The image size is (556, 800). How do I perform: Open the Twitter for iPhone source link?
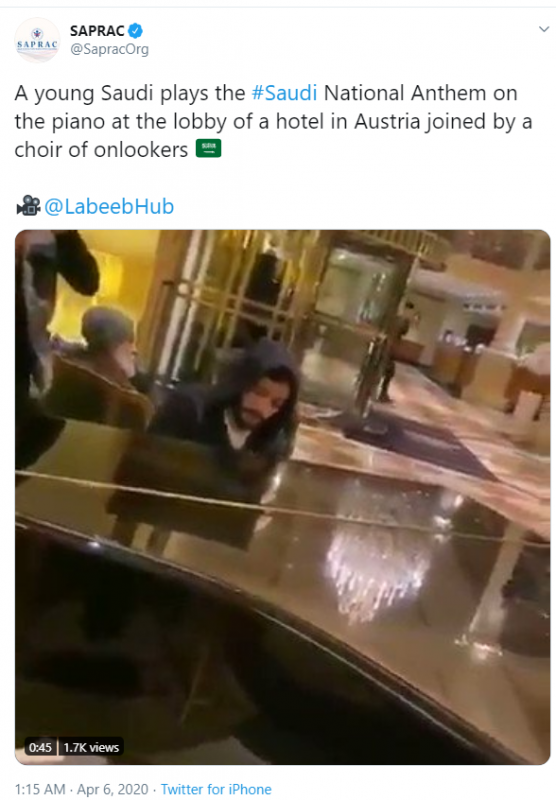(216, 789)
